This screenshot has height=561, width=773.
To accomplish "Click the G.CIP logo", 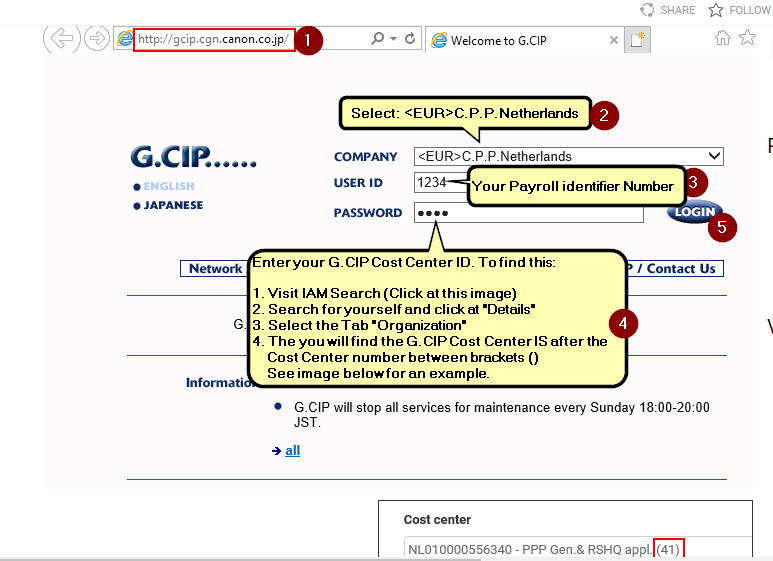I will 193,157.
